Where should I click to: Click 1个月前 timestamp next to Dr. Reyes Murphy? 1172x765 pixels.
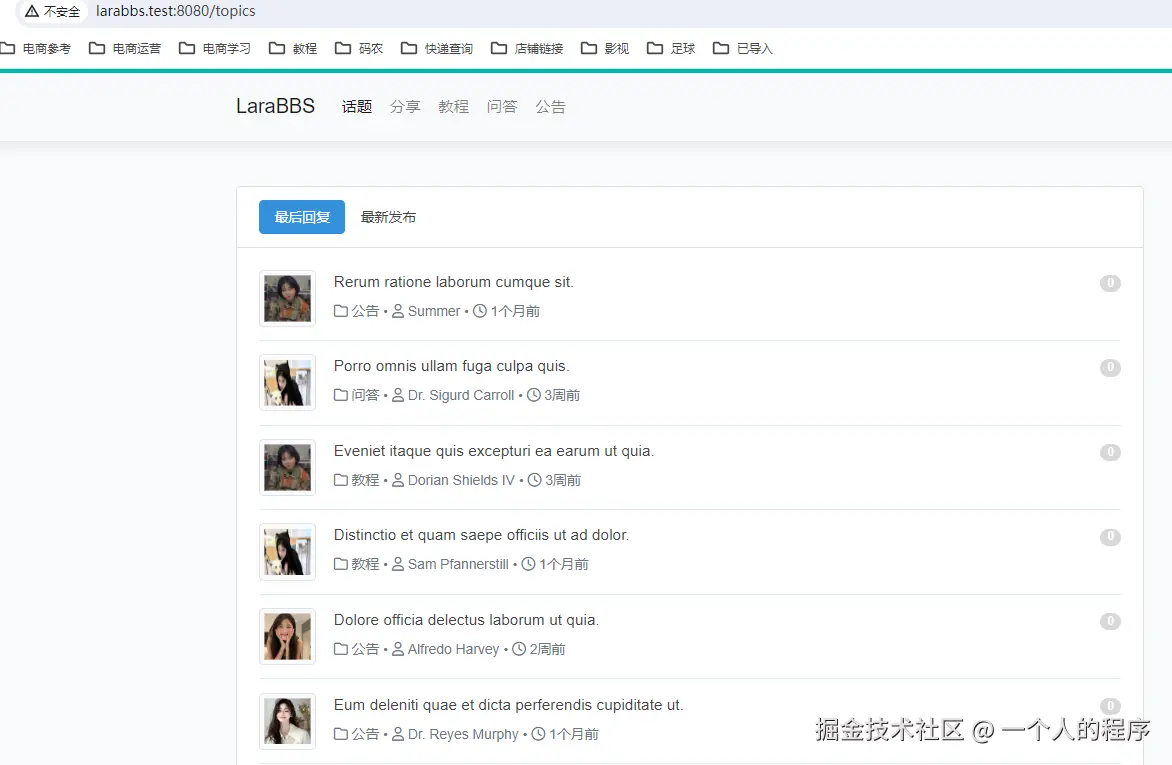[x=565, y=734]
